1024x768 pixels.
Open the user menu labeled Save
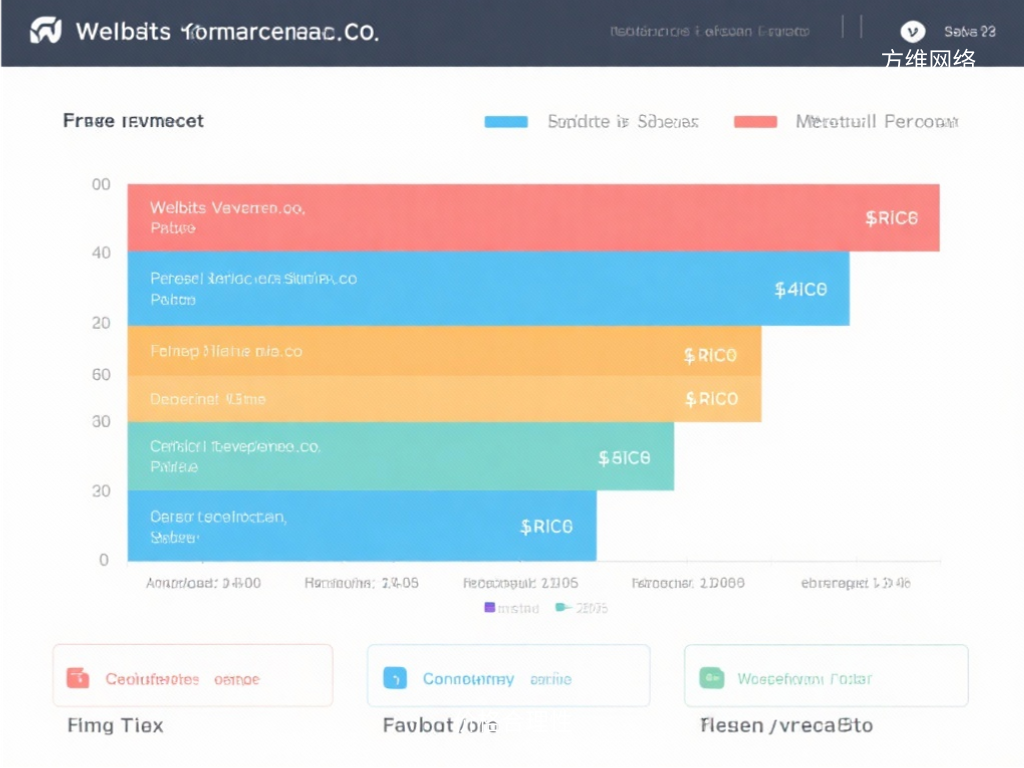click(x=969, y=31)
